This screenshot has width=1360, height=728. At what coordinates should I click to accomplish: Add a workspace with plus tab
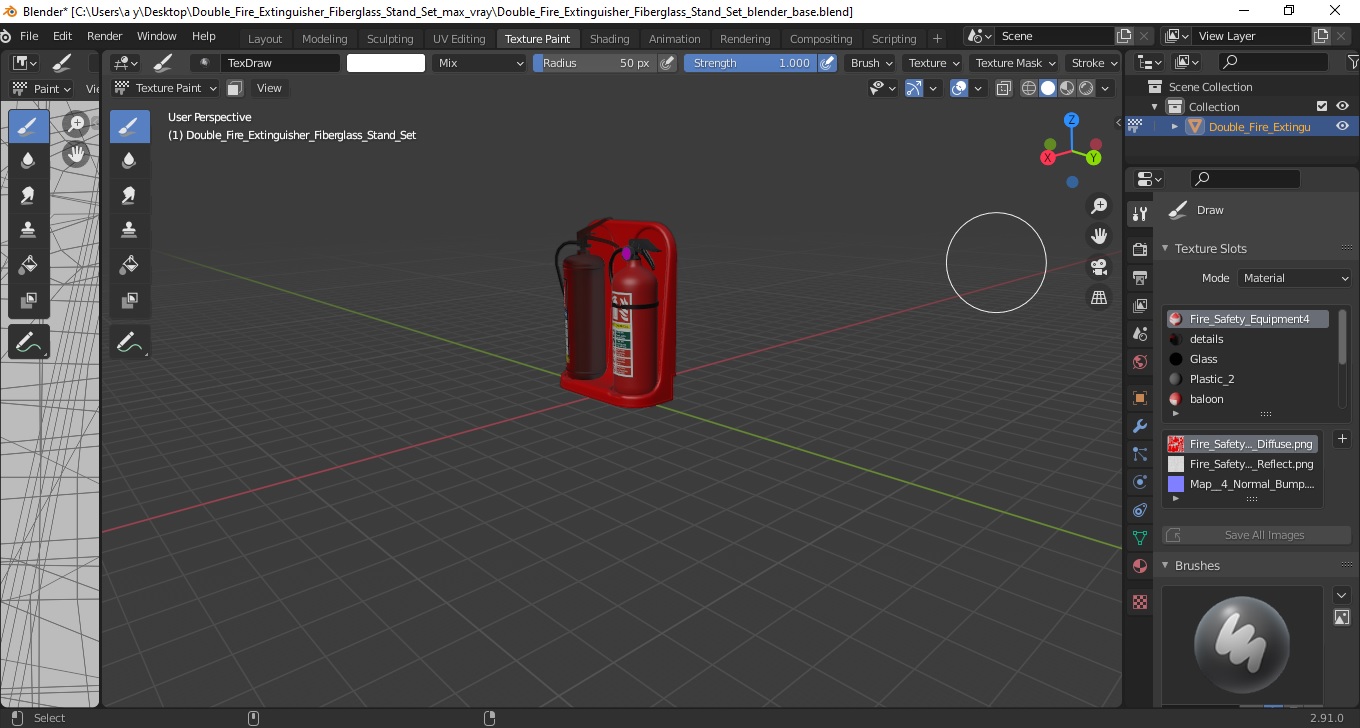pos(937,39)
